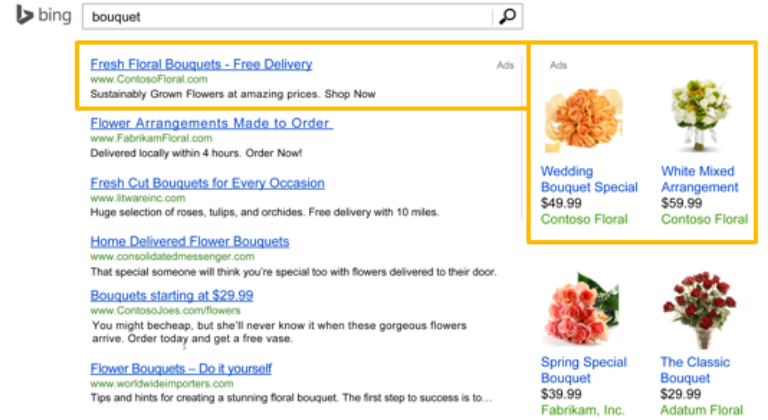
Task: Click the Adatum Floral seller name
Action: click(x=702, y=410)
